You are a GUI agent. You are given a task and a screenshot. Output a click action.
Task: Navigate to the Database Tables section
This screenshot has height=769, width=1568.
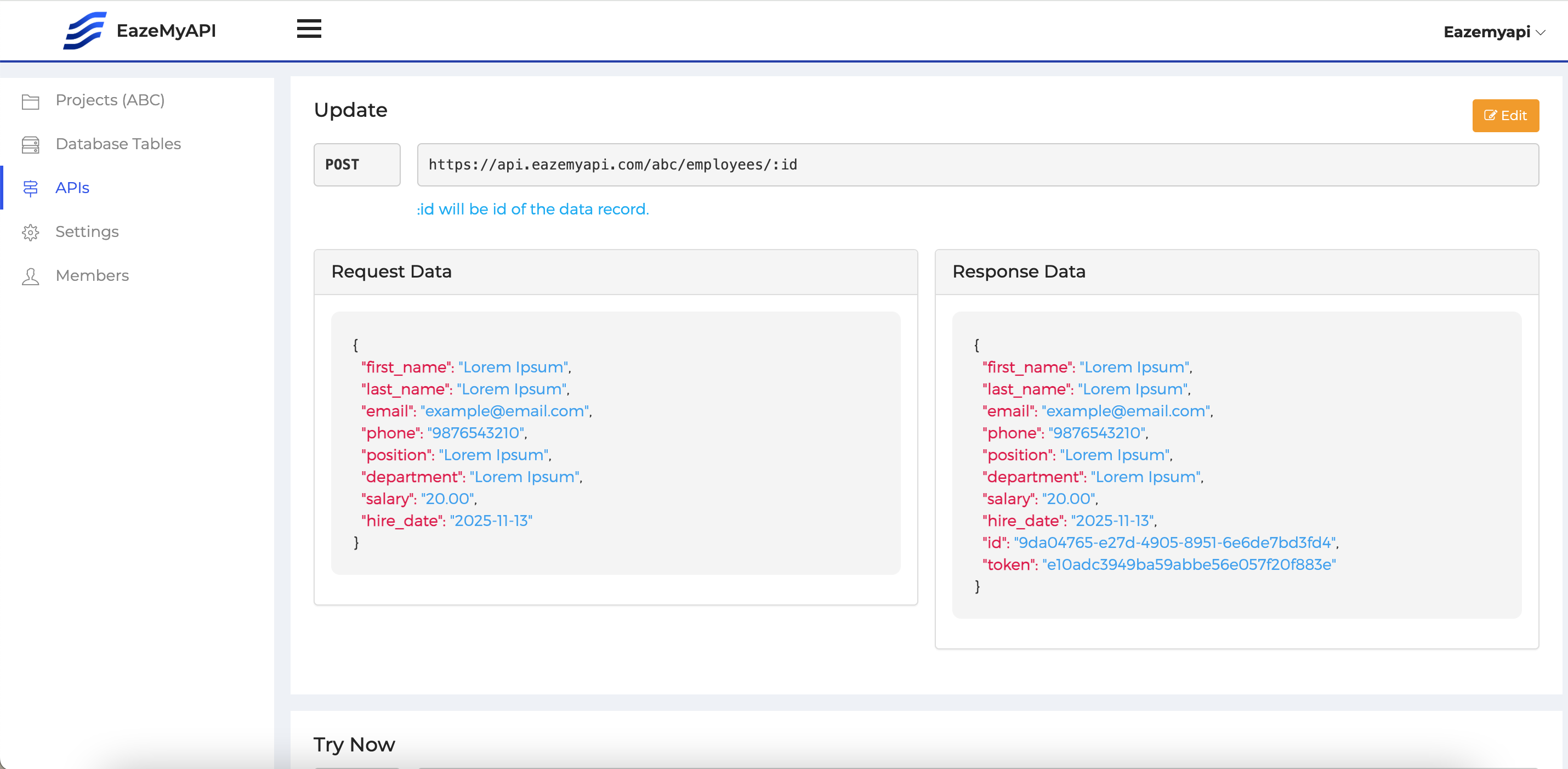pyautogui.click(x=117, y=144)
